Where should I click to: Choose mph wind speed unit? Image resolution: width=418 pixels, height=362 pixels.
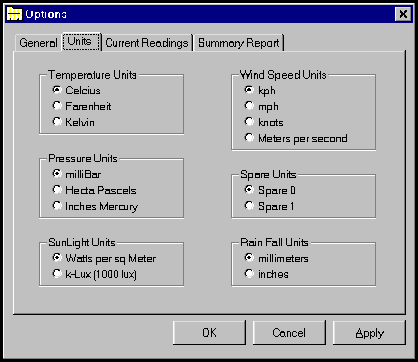pos(262,106)
